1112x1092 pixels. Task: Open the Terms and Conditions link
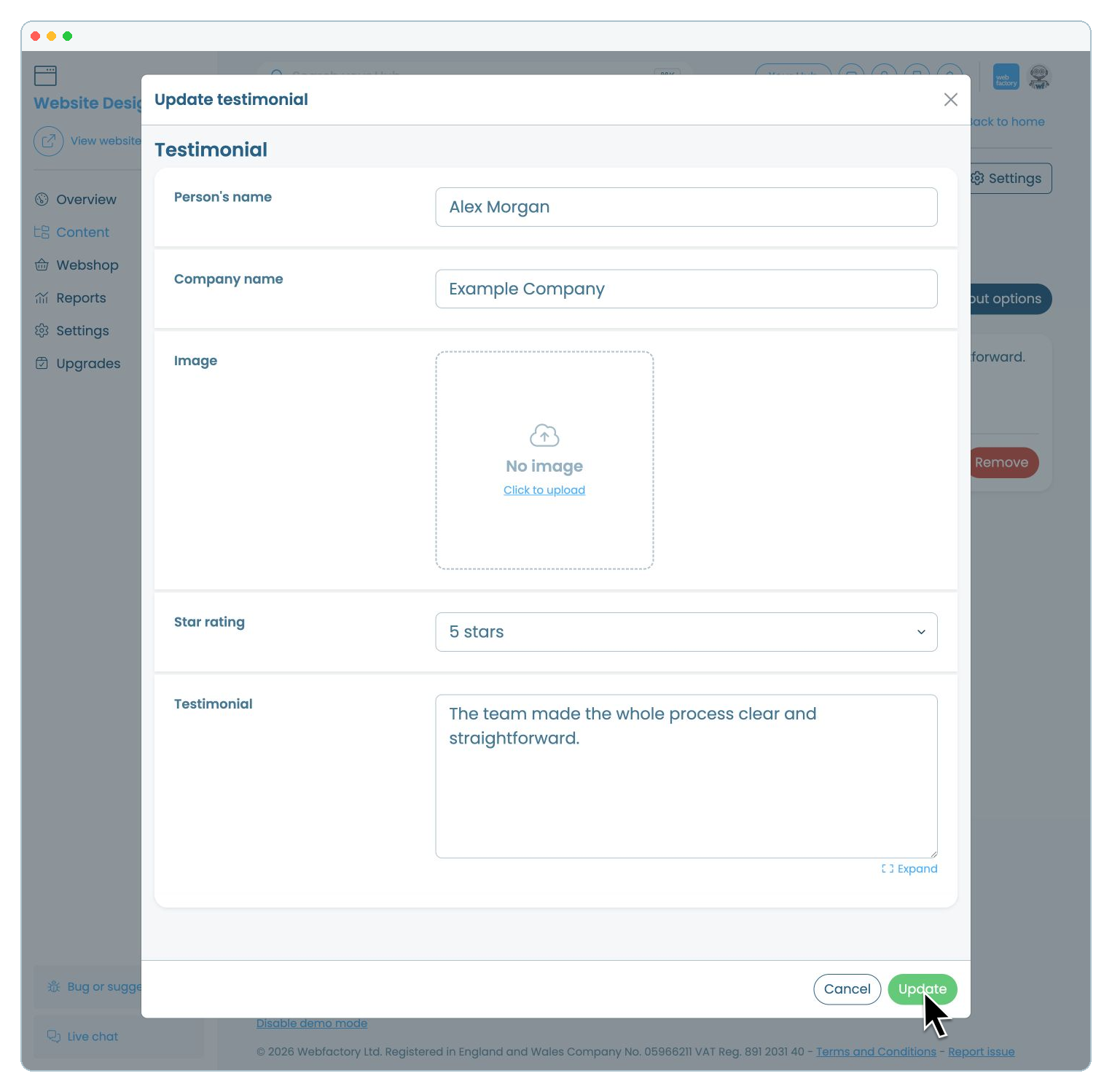(876, 1052)
